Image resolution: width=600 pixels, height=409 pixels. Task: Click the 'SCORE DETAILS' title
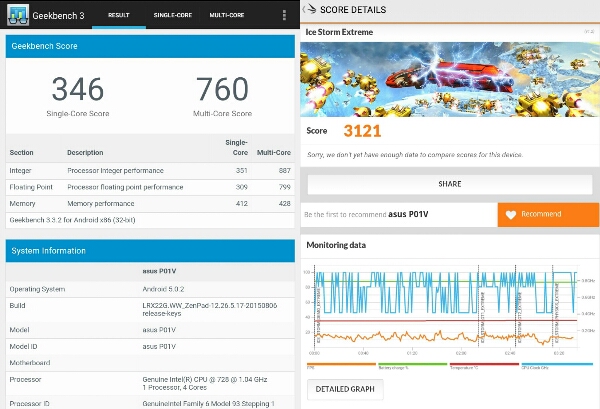point(353,10)
